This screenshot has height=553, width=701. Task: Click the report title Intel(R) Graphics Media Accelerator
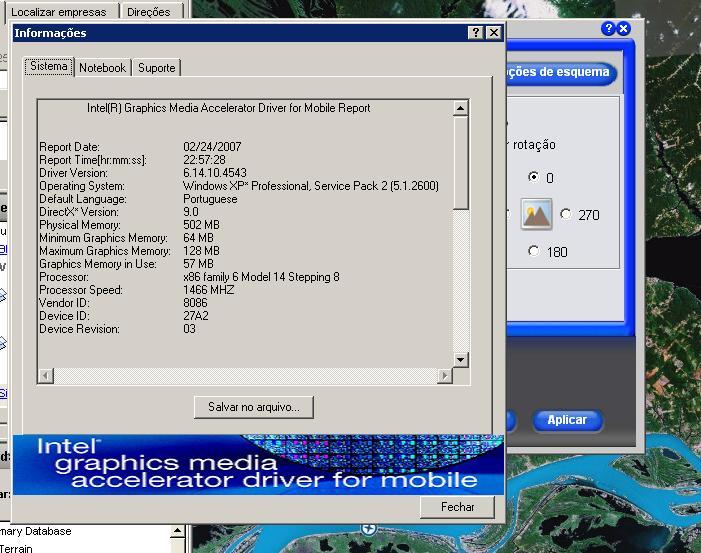coord(228,108)
